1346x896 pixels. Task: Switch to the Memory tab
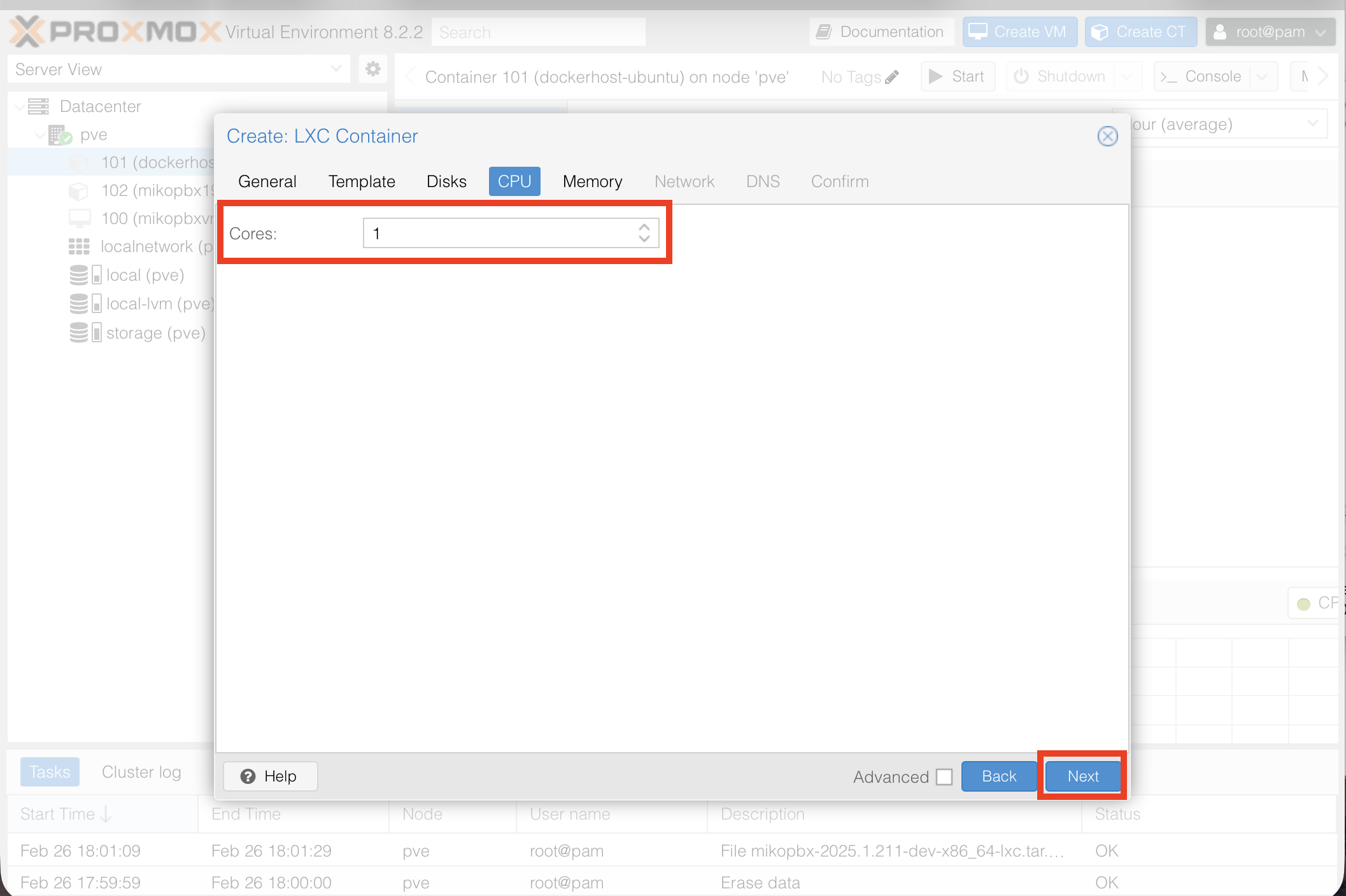(x=592, y=181)
